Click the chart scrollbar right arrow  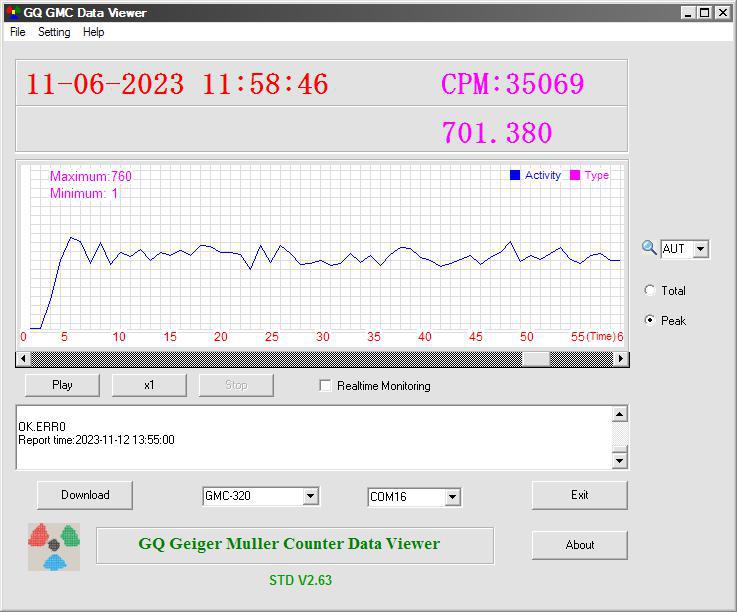click(621, 359)
